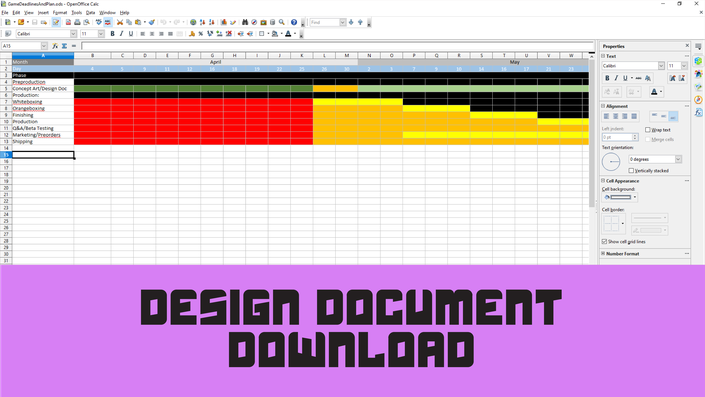Click the Print icon in main toolbar
The image size is (705, 397).
coord(77,22)
